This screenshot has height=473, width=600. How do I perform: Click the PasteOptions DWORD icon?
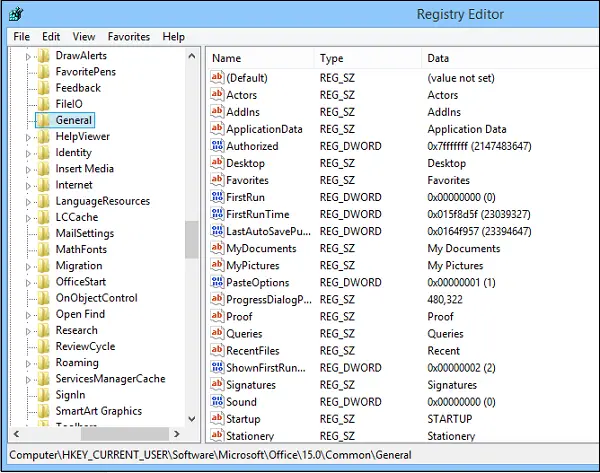217,282
